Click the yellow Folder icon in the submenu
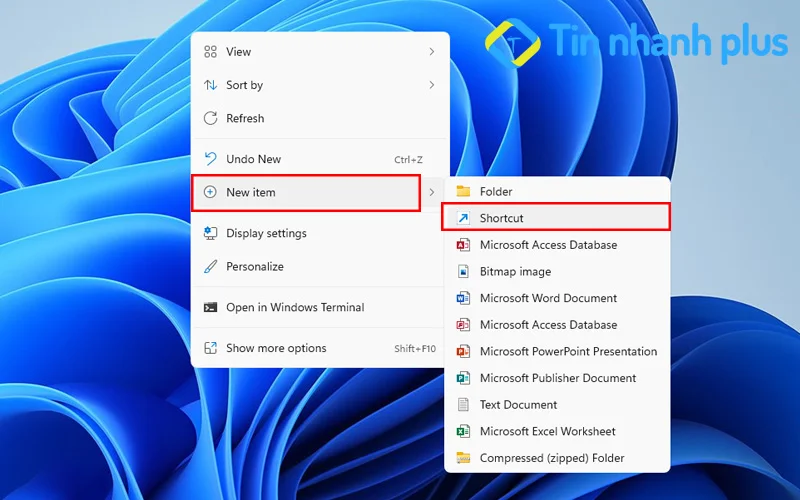The image size is (800, 500). point(463,191)
